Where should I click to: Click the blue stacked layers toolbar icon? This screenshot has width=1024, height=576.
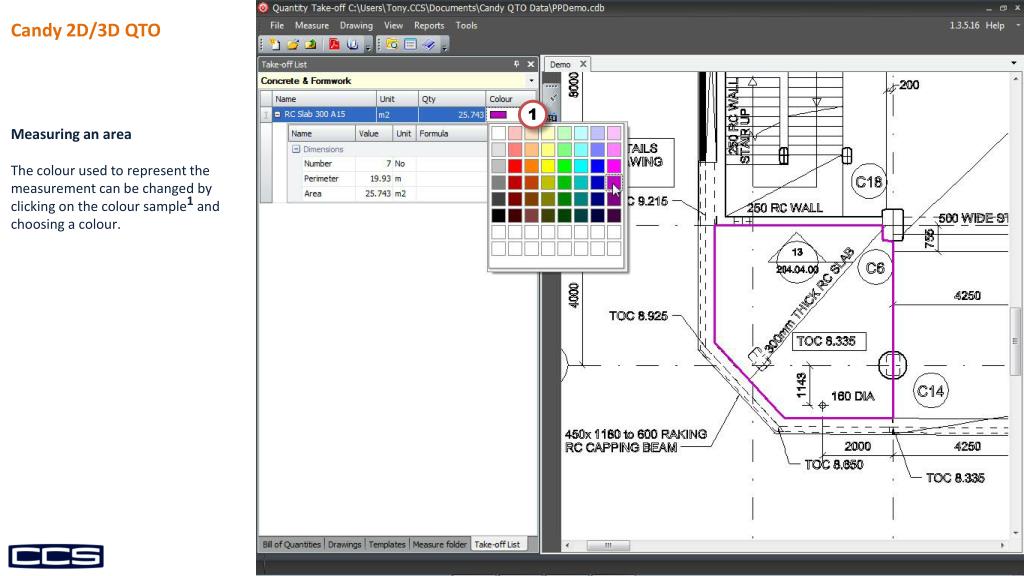click(x=428, y=44)
